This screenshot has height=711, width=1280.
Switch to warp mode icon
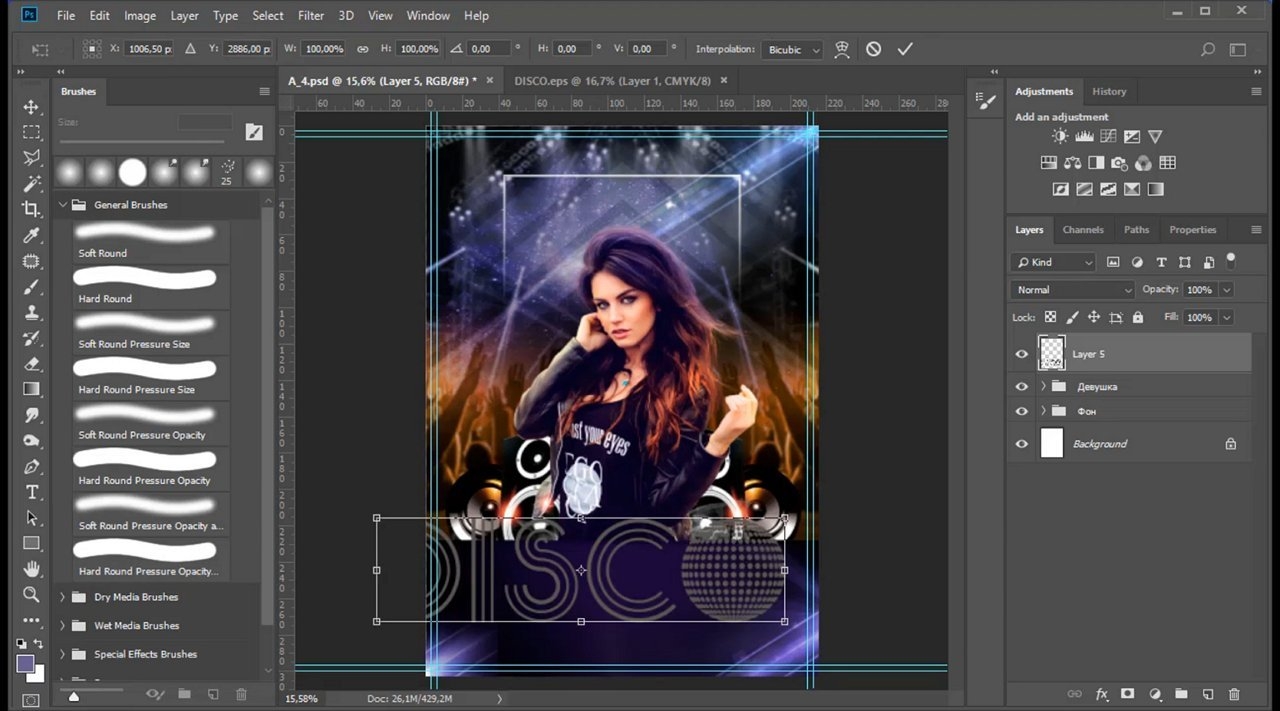coord(842,49)
